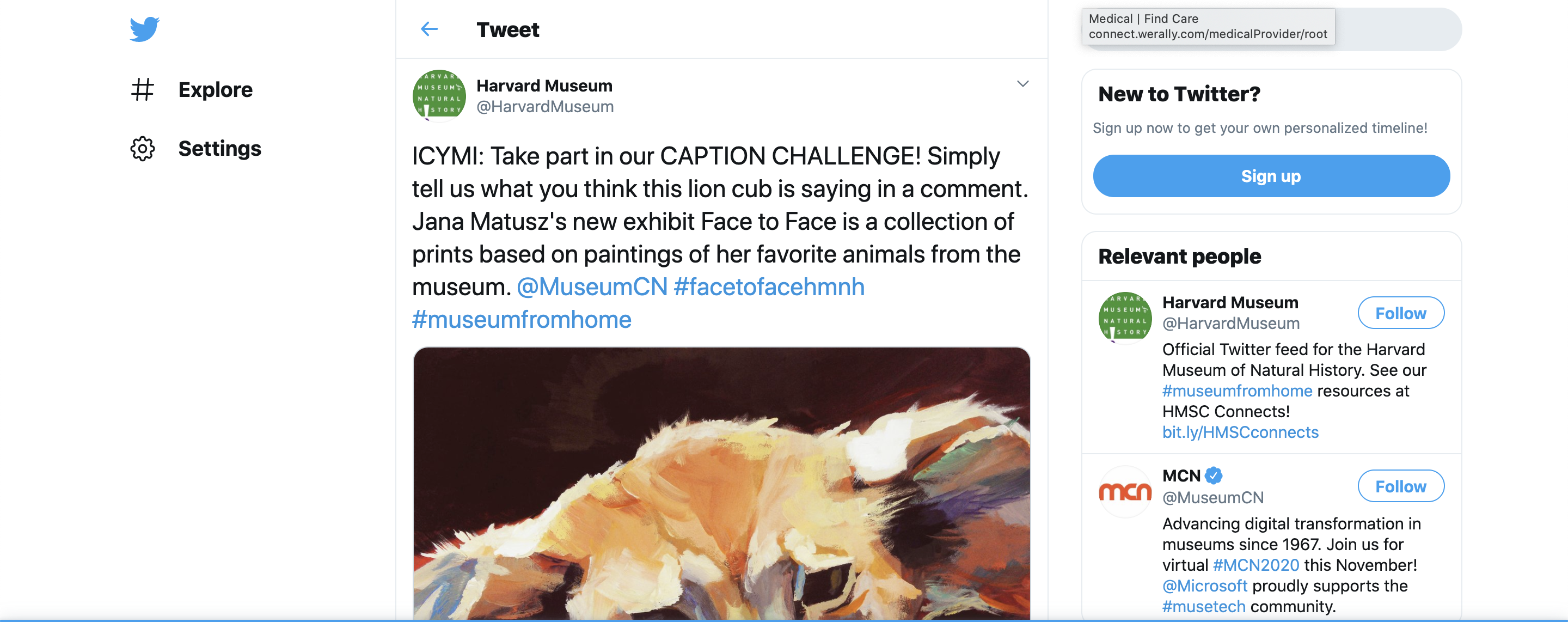Image resolution: width=1568 pixels, height=622 pixels.
Task: Click the Explore hashtag icon
Action: (x=143, y=89)
